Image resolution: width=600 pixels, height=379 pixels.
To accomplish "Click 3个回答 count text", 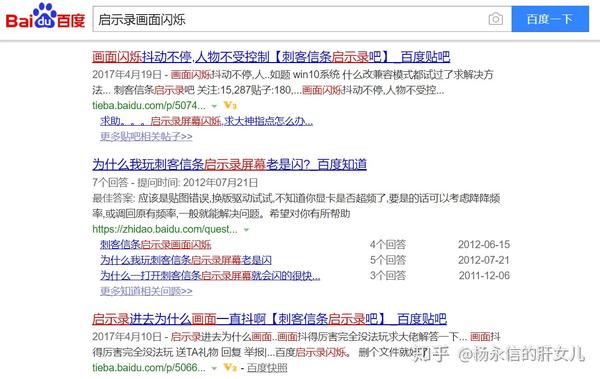I will point(388,275).
